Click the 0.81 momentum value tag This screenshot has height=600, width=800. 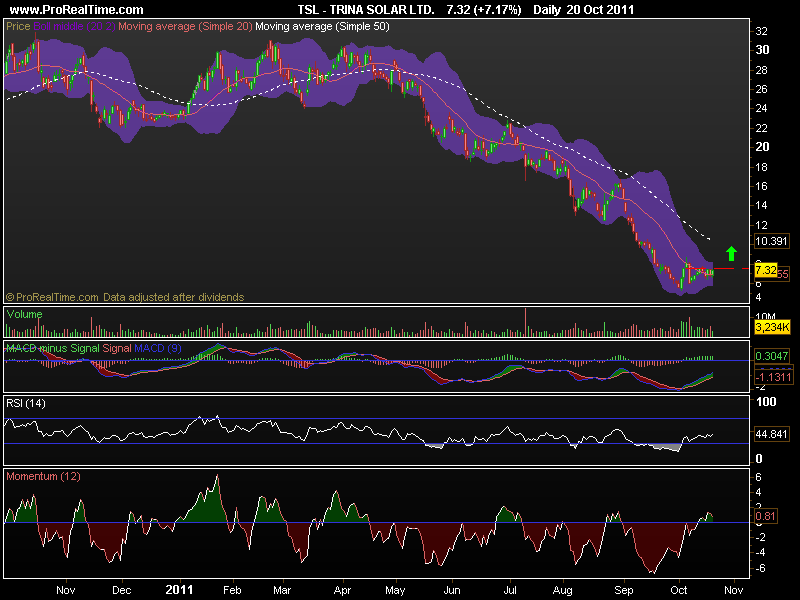(x=765, y=516)
